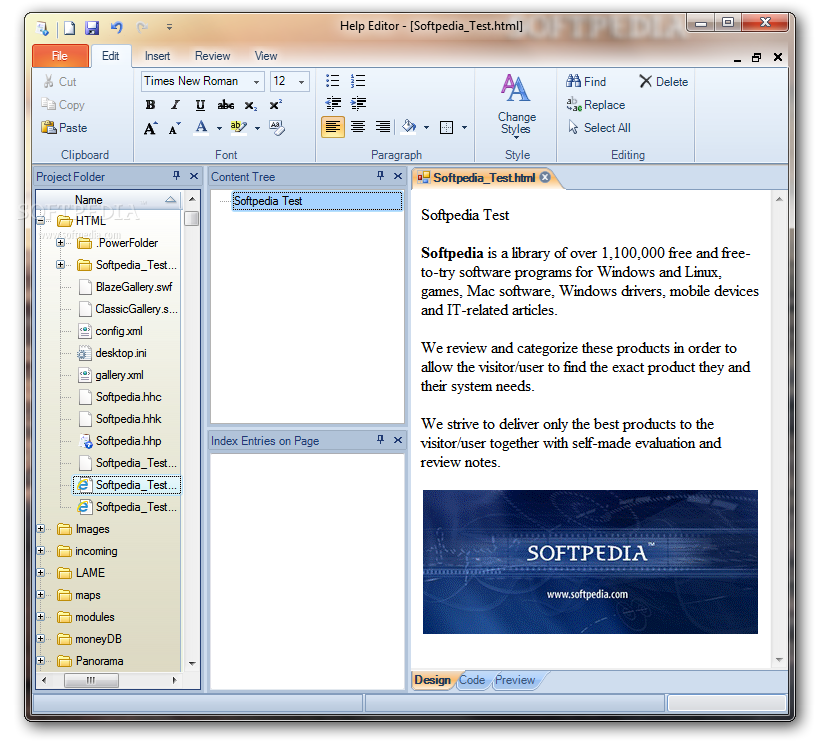816x742 pixels.
Task: Pin the Index Entries on Page panel
Action: [380, 440]
